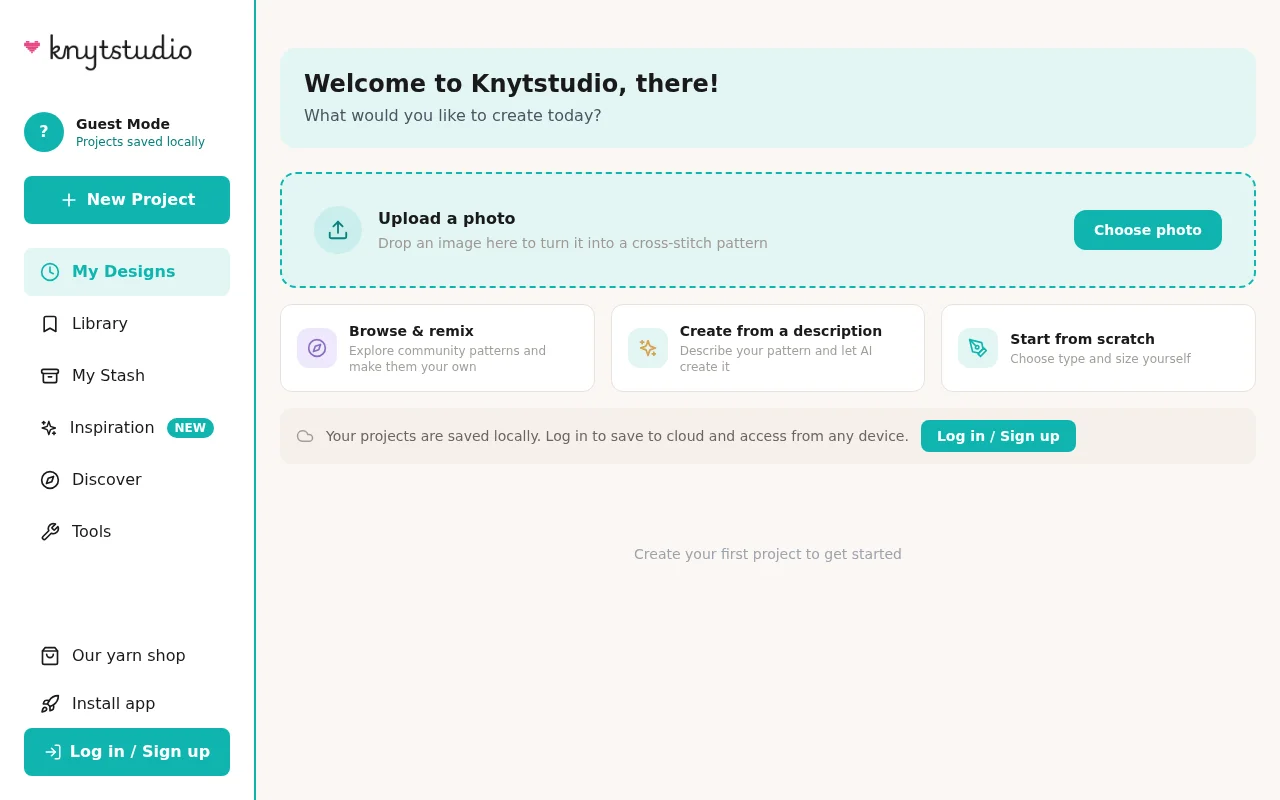The height and width of the screenshot is (800, 1280).
Task: Navigate to Discover
Action: tap(127, 480)
